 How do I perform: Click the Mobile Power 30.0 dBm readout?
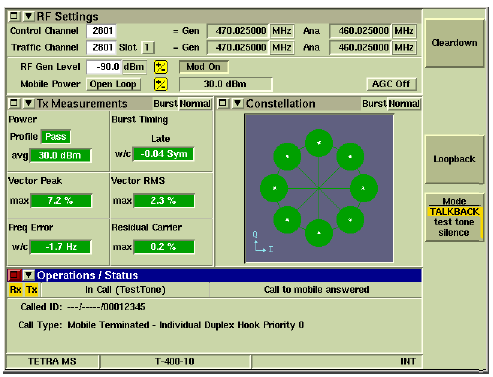click(226, 84)
